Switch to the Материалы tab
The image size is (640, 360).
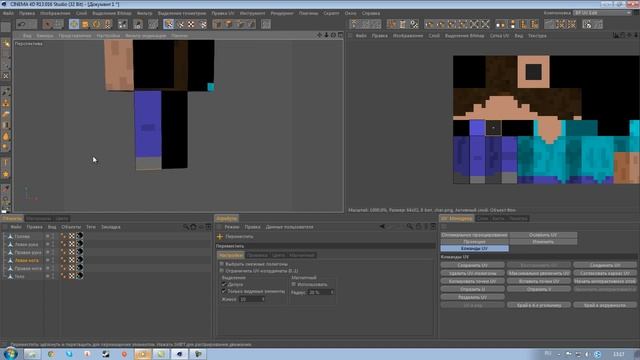pos(39,218)
